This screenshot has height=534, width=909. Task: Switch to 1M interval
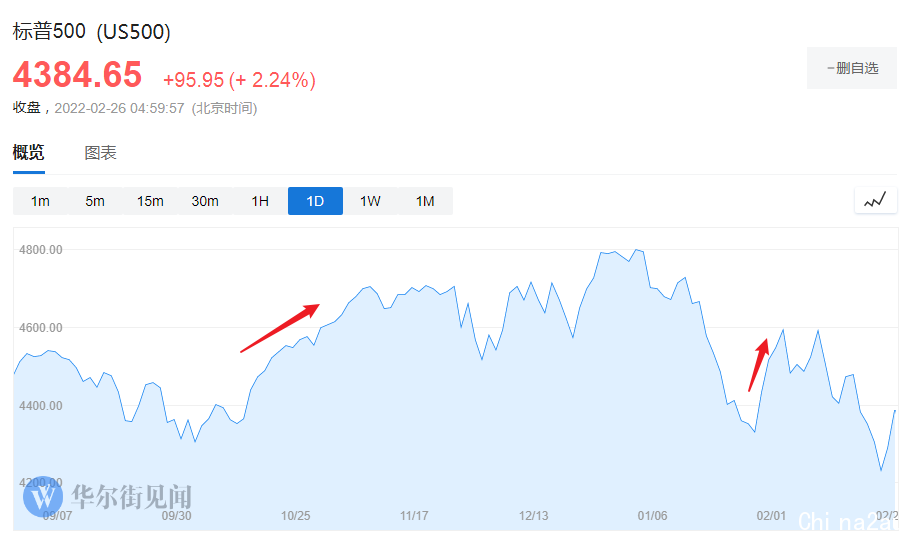tap(425, 201)
